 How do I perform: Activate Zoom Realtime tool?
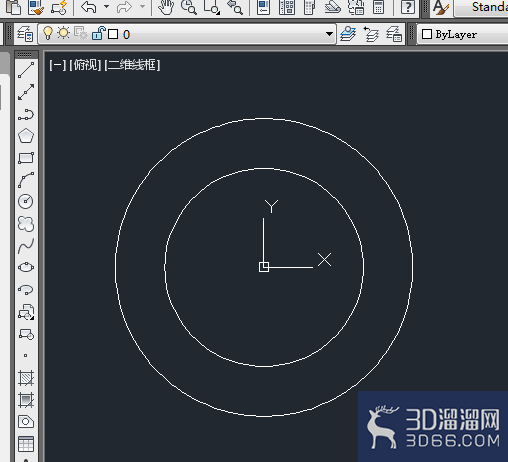189,7
